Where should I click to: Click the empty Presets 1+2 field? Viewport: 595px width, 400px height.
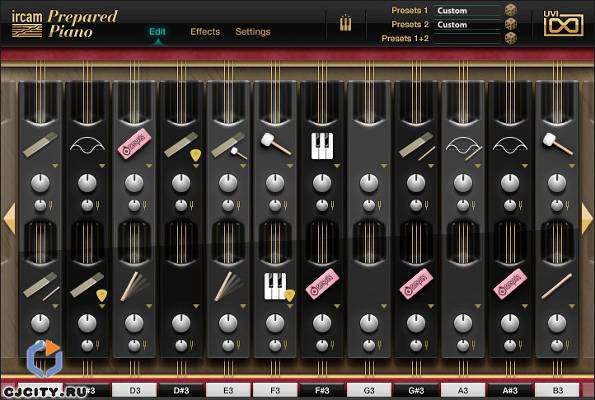pos(468,39)
